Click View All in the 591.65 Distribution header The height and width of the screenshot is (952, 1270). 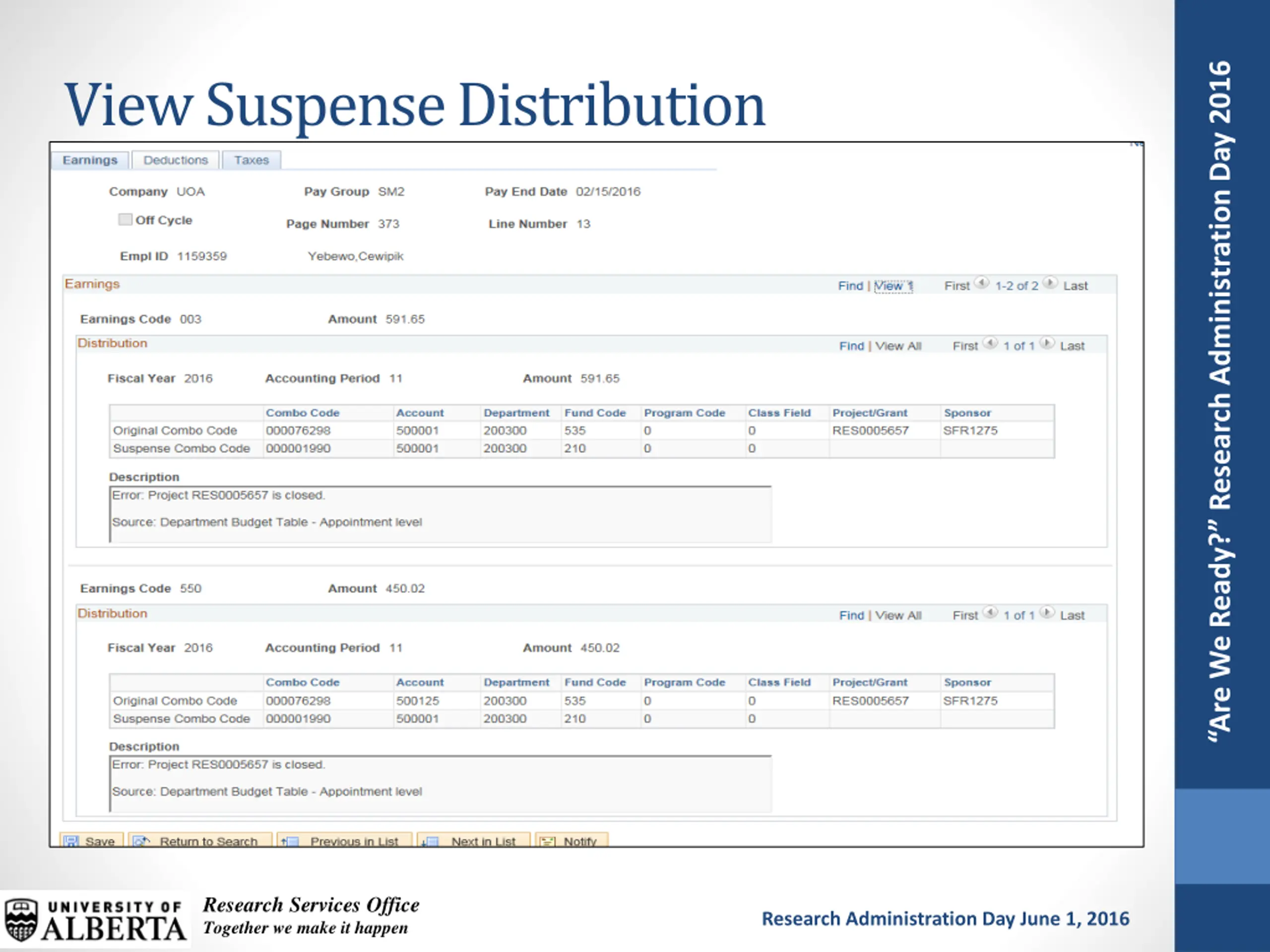898,346
